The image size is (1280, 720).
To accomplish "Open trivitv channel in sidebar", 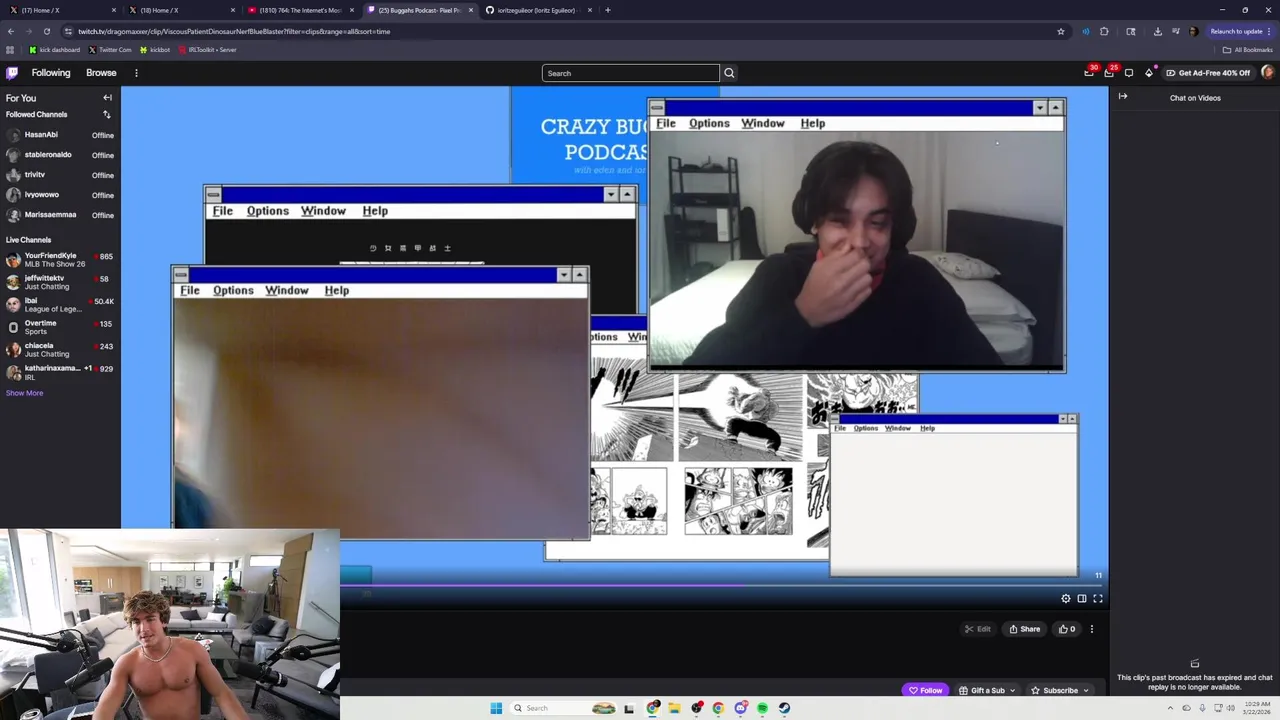I will pyautogui.click(x=60, y=175).
